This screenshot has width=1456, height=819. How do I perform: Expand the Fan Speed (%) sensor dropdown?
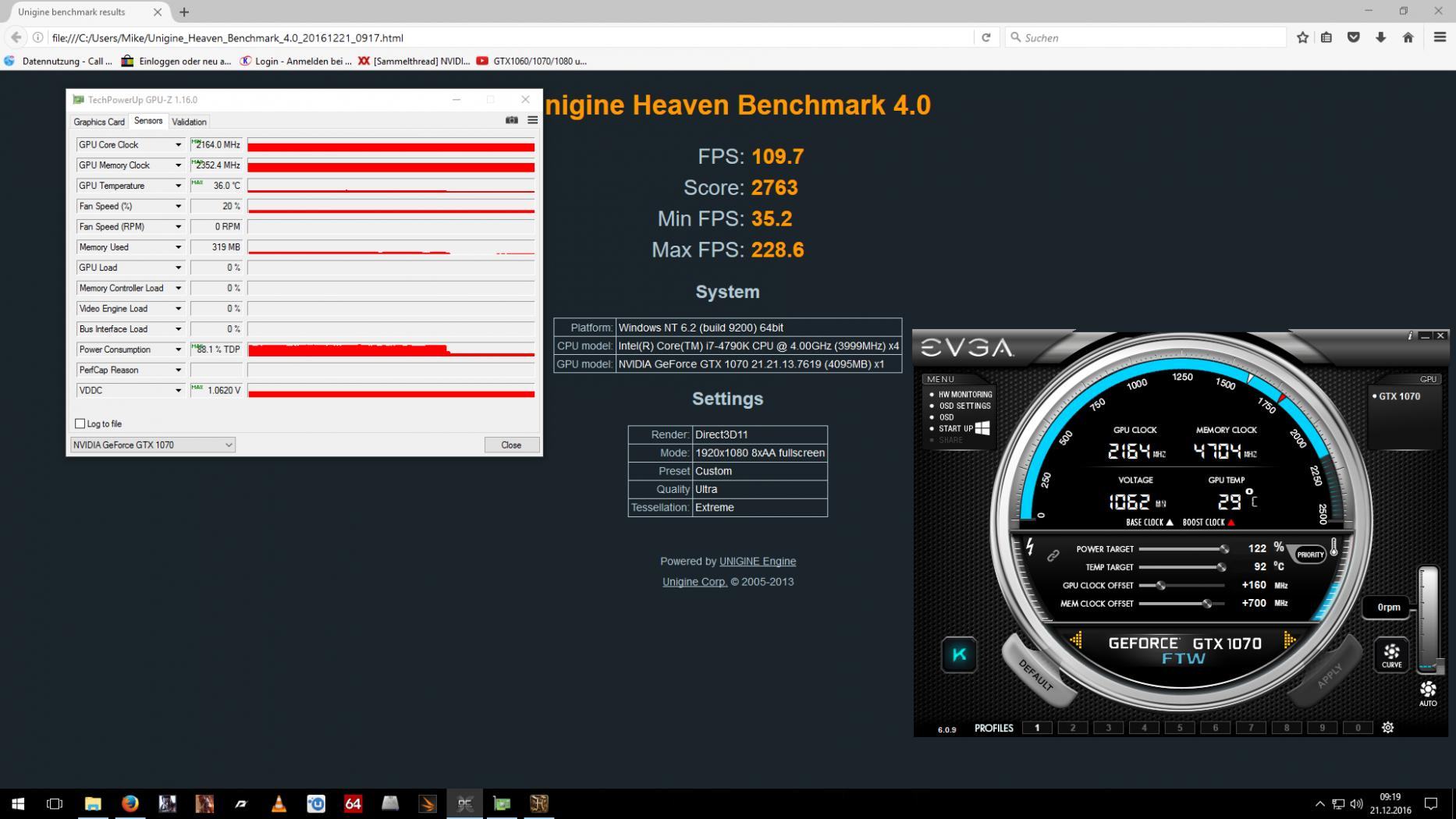pos(178,207)
